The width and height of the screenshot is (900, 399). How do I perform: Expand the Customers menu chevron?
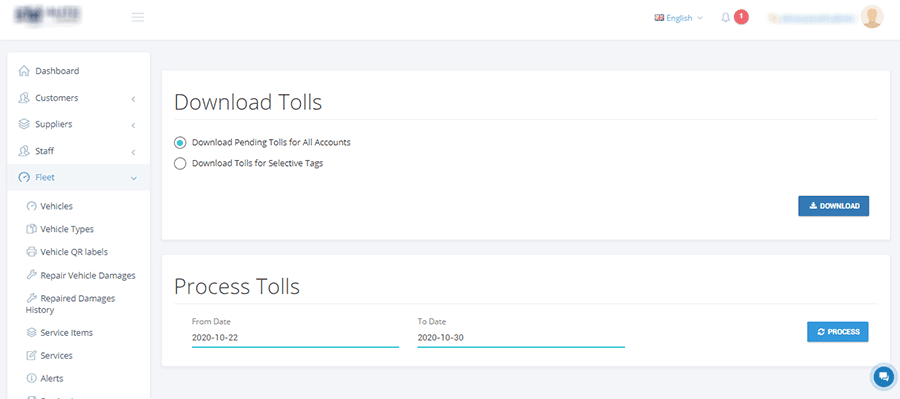133,99
